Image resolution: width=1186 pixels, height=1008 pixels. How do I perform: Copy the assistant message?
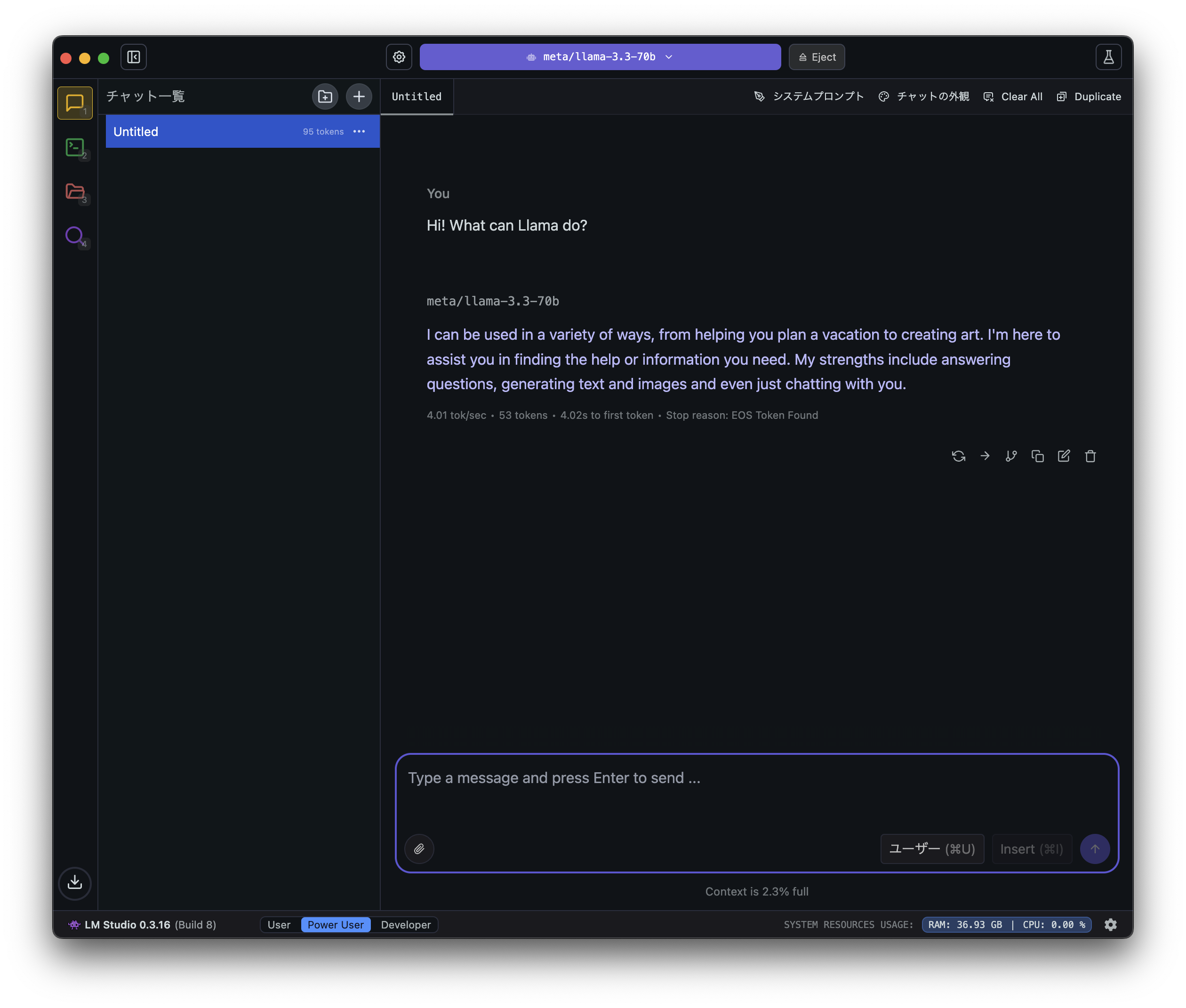[x=1037, y=456]
